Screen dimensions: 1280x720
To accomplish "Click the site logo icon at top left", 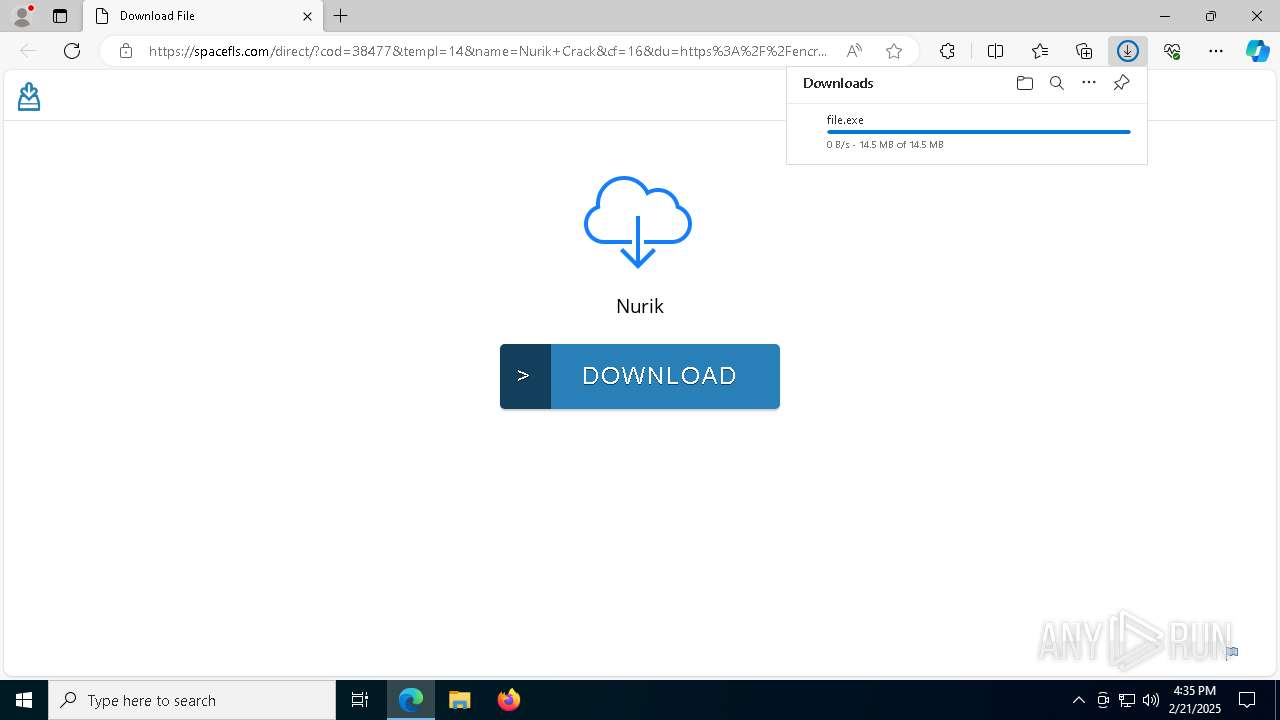I will click(x=29, y=96).
